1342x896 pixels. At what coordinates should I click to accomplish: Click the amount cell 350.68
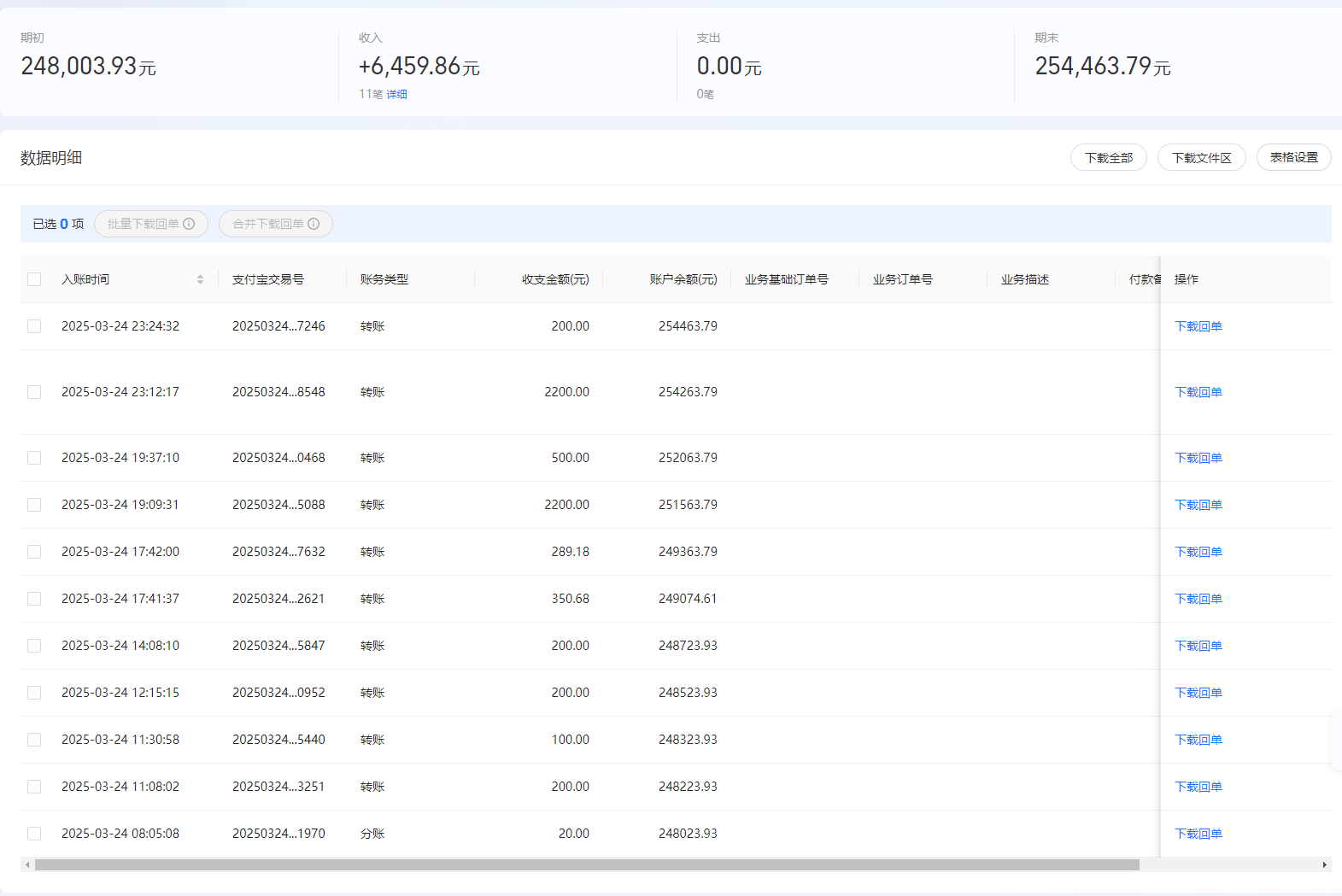click(x=571, y=599)
